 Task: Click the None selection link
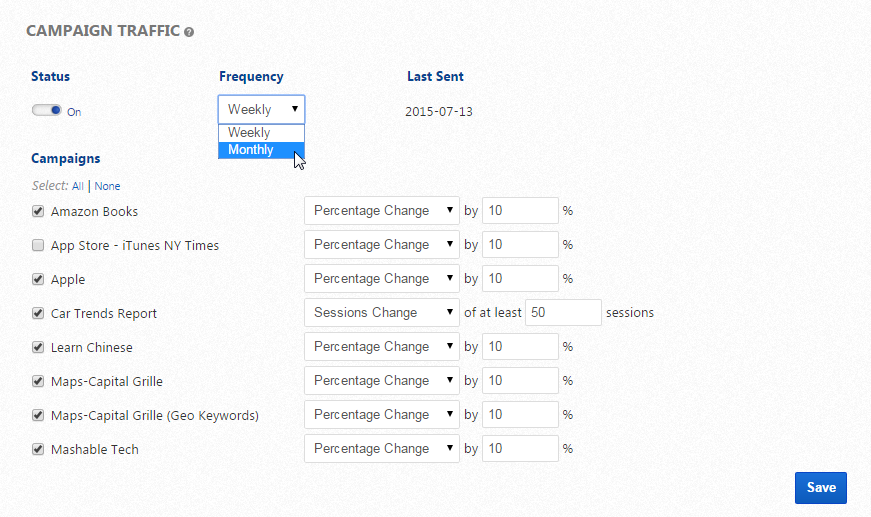pos(107,186)
